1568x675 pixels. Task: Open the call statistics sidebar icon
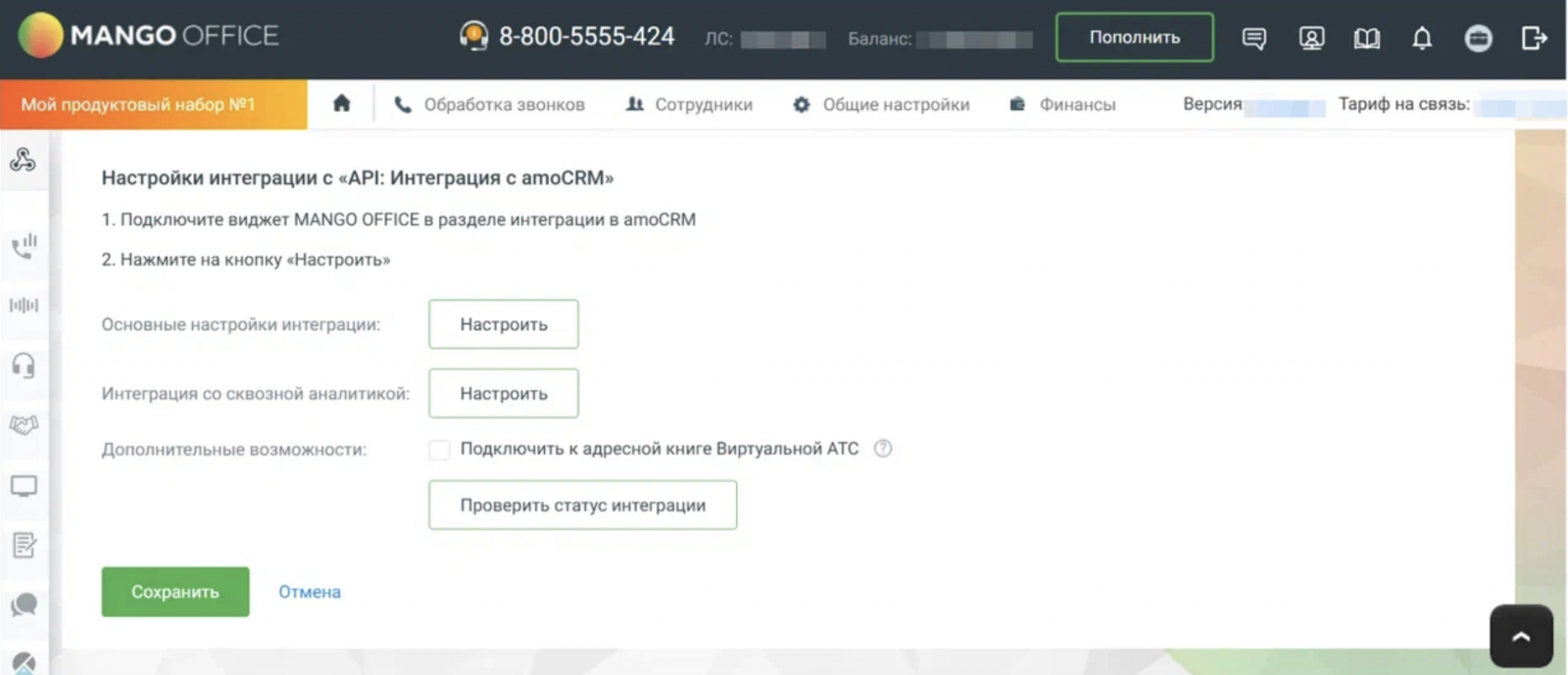click(x=24, y=245)
